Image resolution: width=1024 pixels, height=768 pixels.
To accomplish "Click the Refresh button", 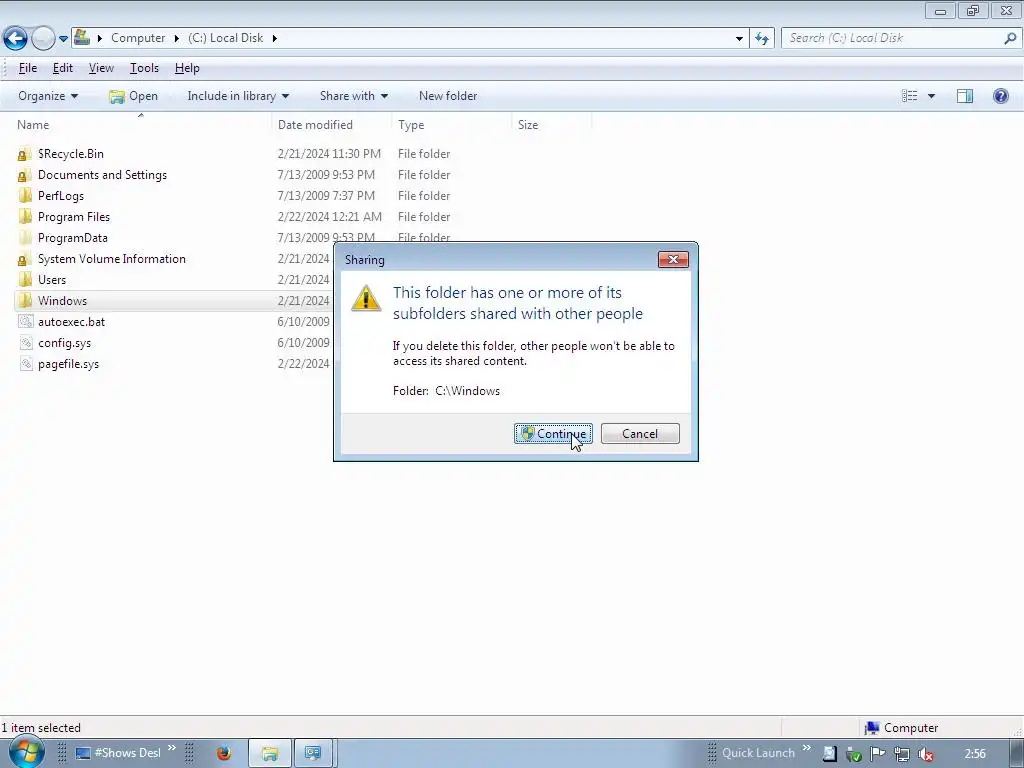I will point(761,39).
